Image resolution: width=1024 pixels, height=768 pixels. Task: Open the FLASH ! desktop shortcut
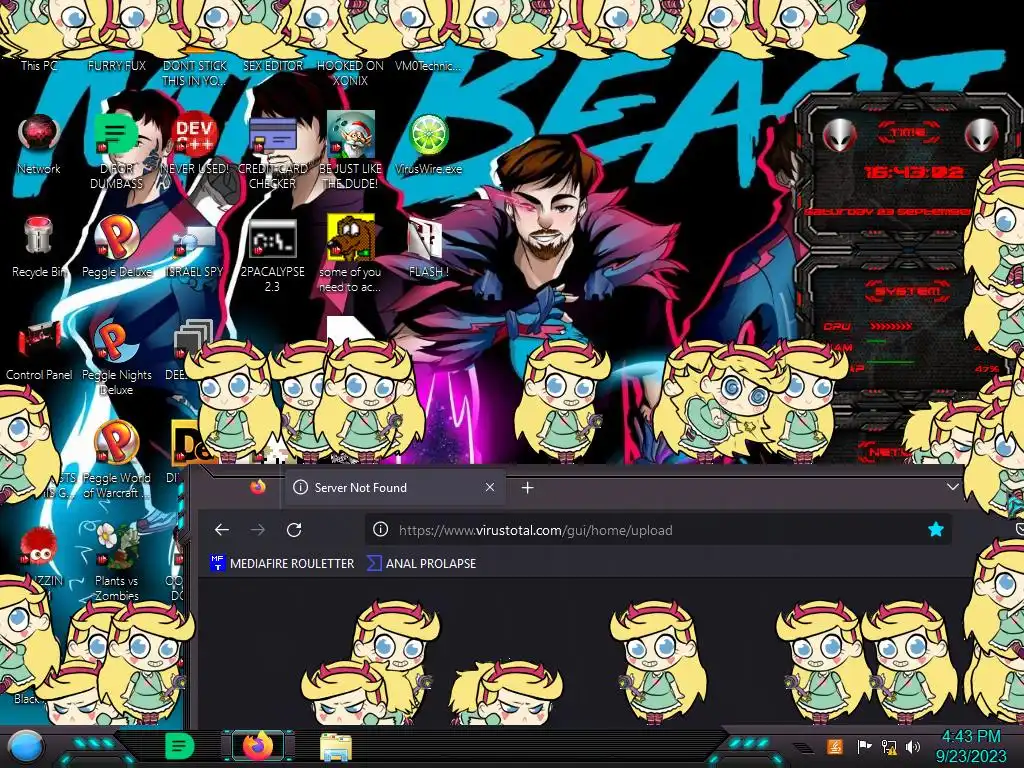click(428, 246)
